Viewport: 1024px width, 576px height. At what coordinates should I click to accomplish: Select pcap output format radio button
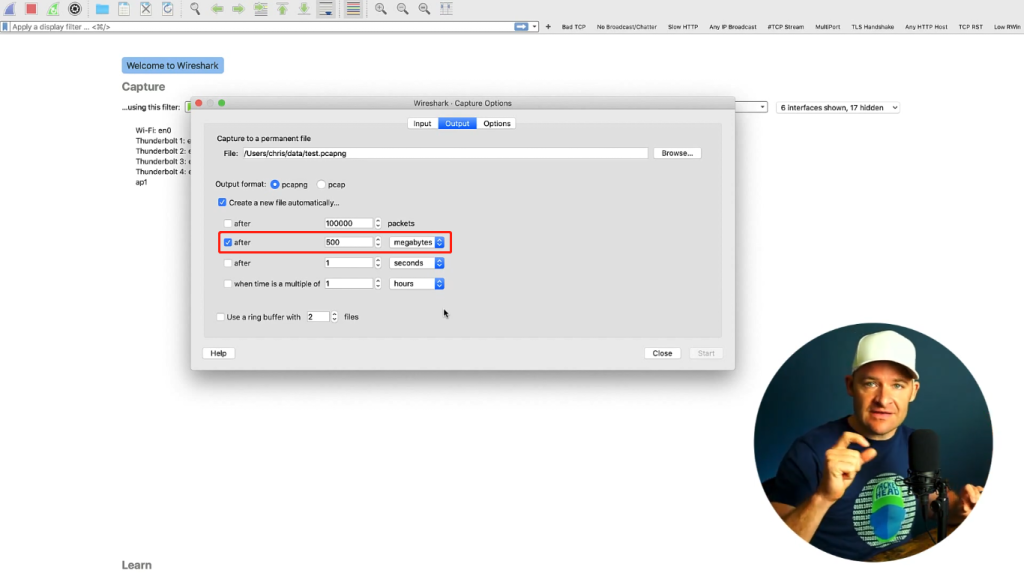coord(321,185)
